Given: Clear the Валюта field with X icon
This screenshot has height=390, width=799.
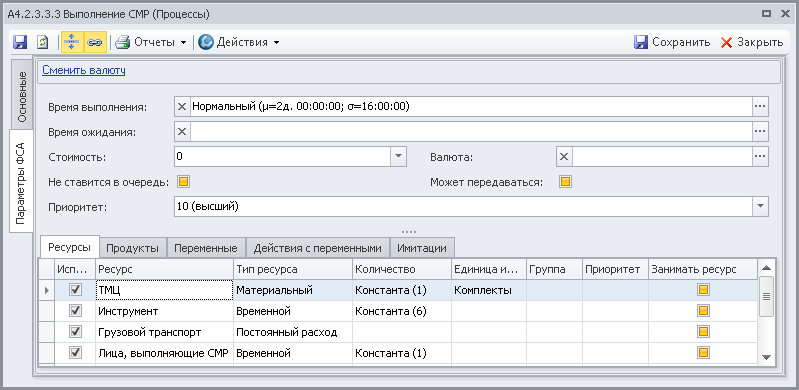Looking at the screenshot, I should click(564, 157).
